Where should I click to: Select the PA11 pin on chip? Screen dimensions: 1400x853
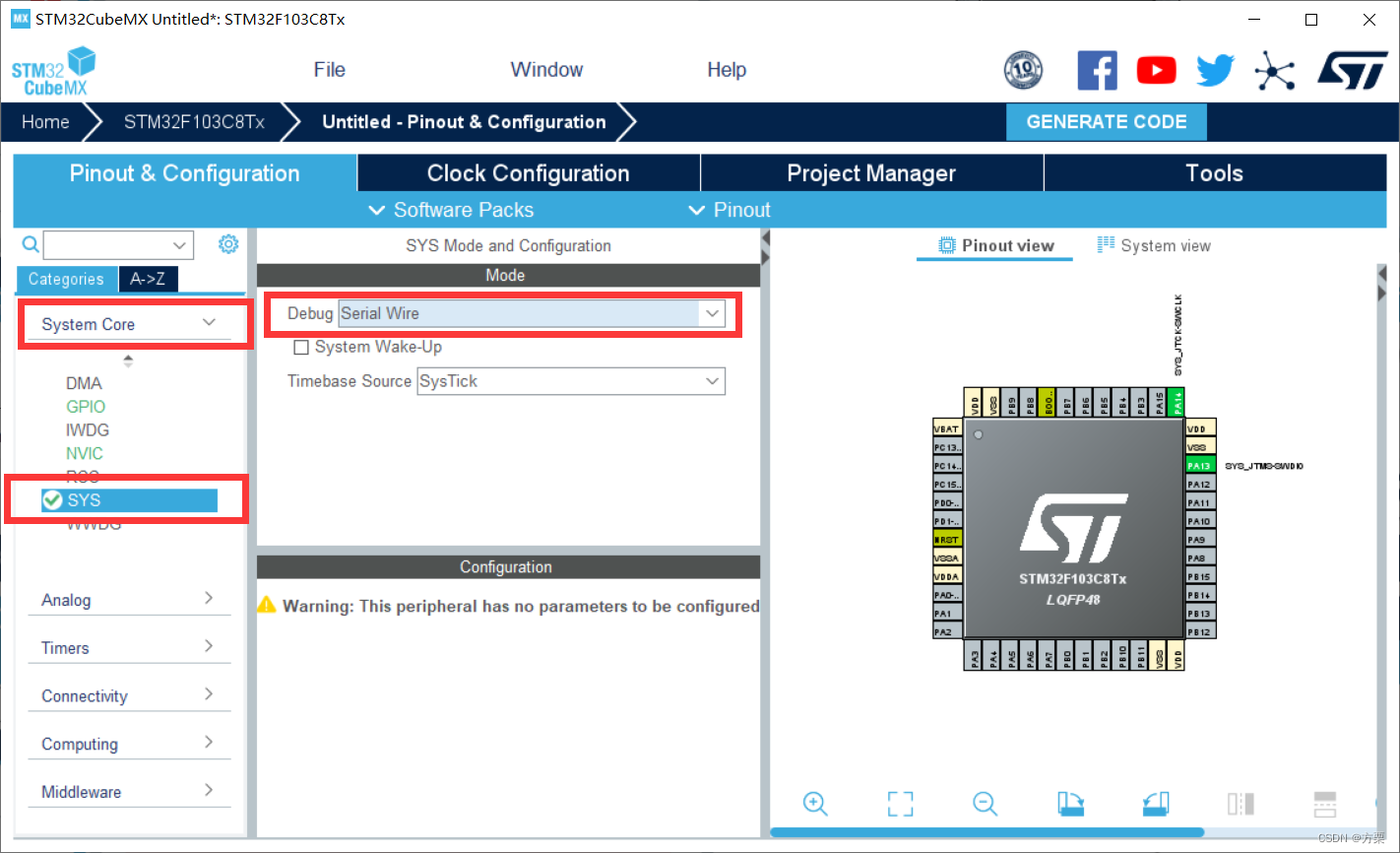1199,502
